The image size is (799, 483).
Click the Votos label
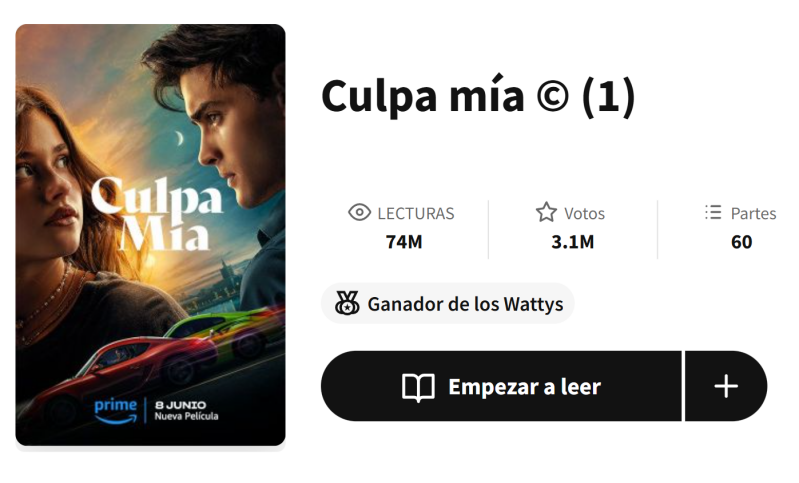point(584,213)
